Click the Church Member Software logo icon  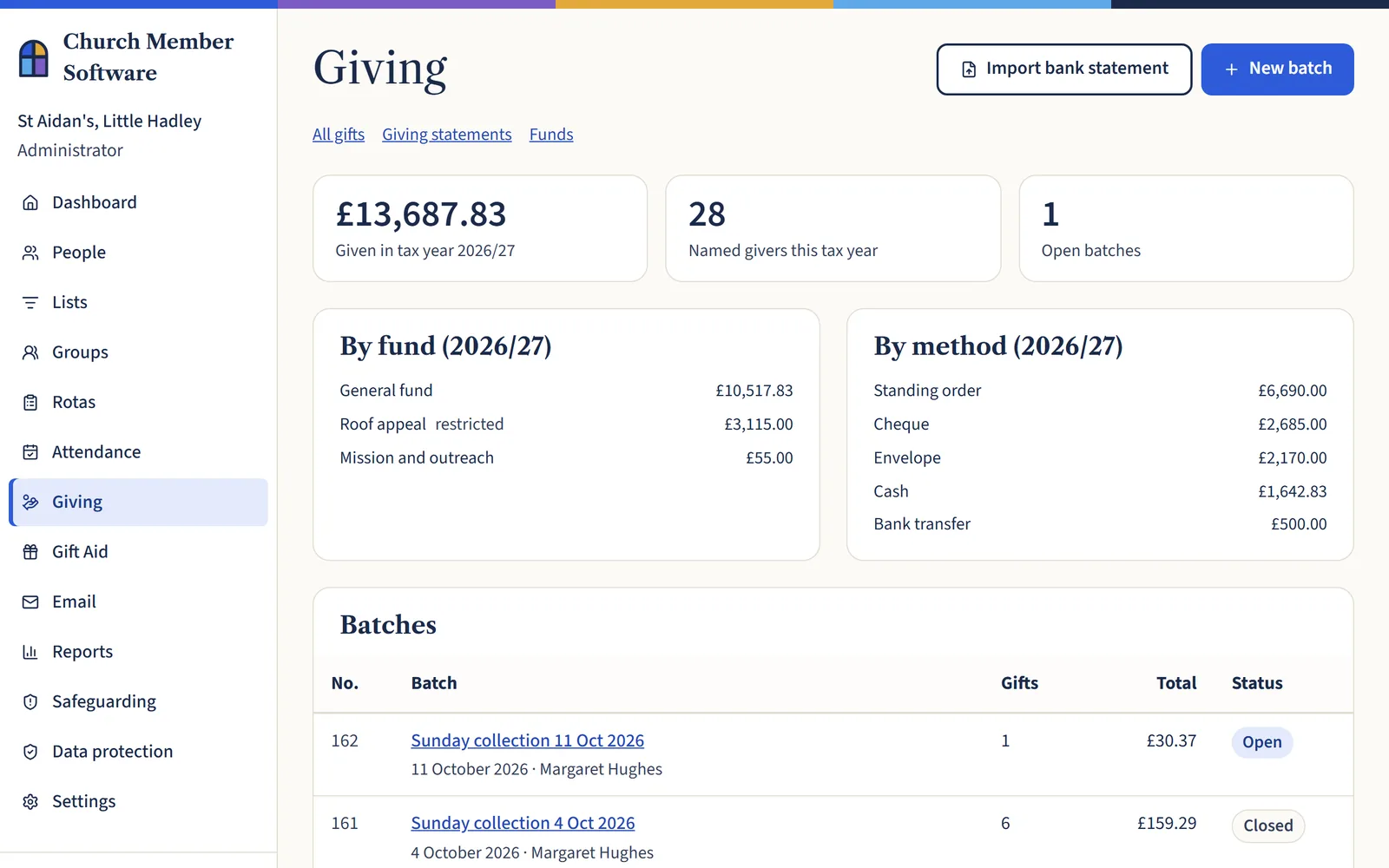pos(34,58)
